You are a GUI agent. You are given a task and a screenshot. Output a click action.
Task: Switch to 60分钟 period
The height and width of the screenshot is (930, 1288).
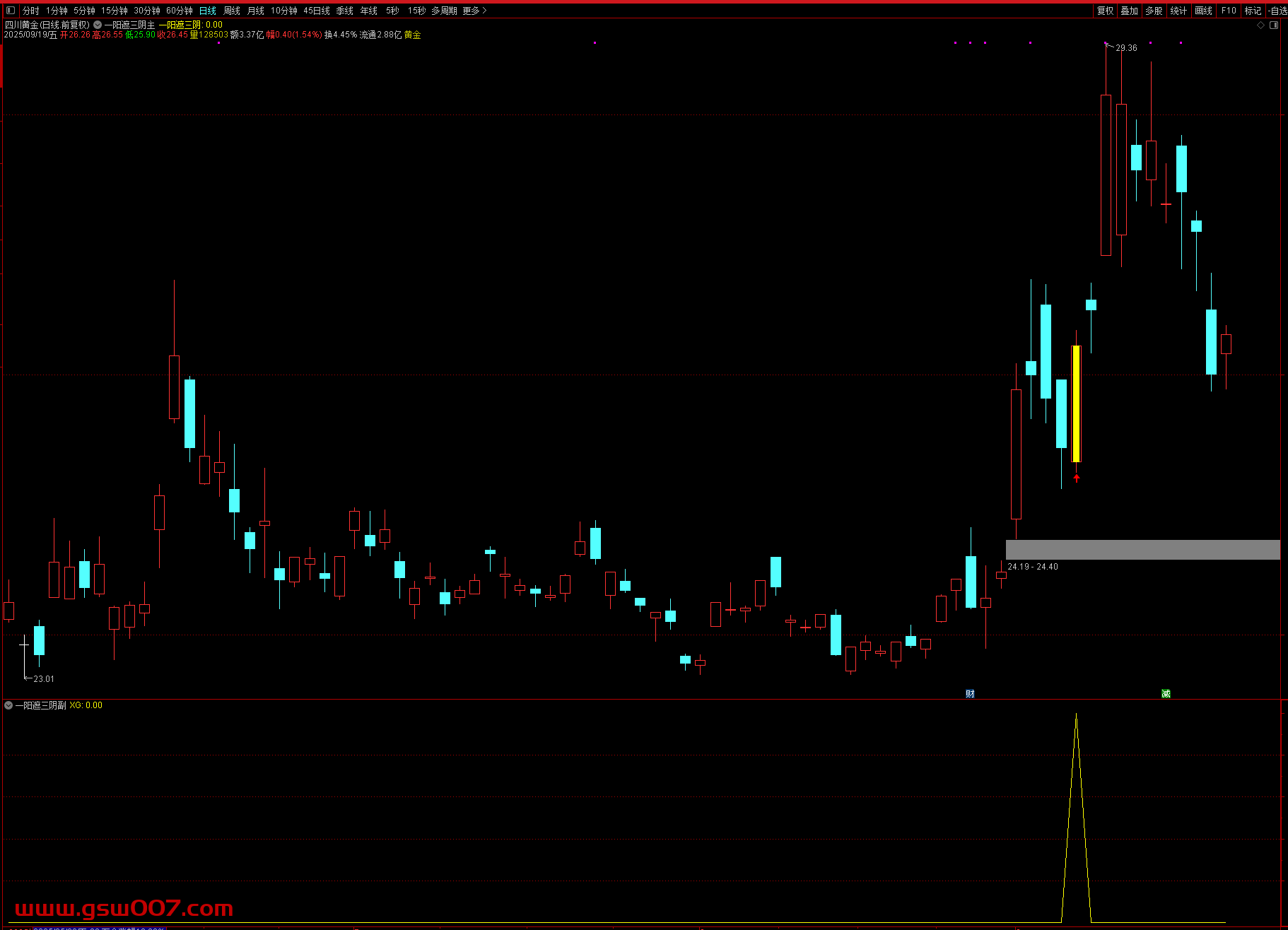pos(180,11)
